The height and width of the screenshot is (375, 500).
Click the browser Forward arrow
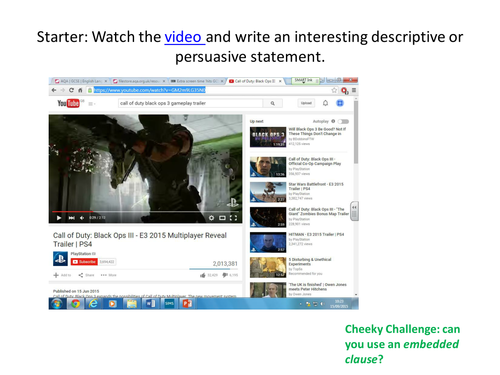point(62,90)
